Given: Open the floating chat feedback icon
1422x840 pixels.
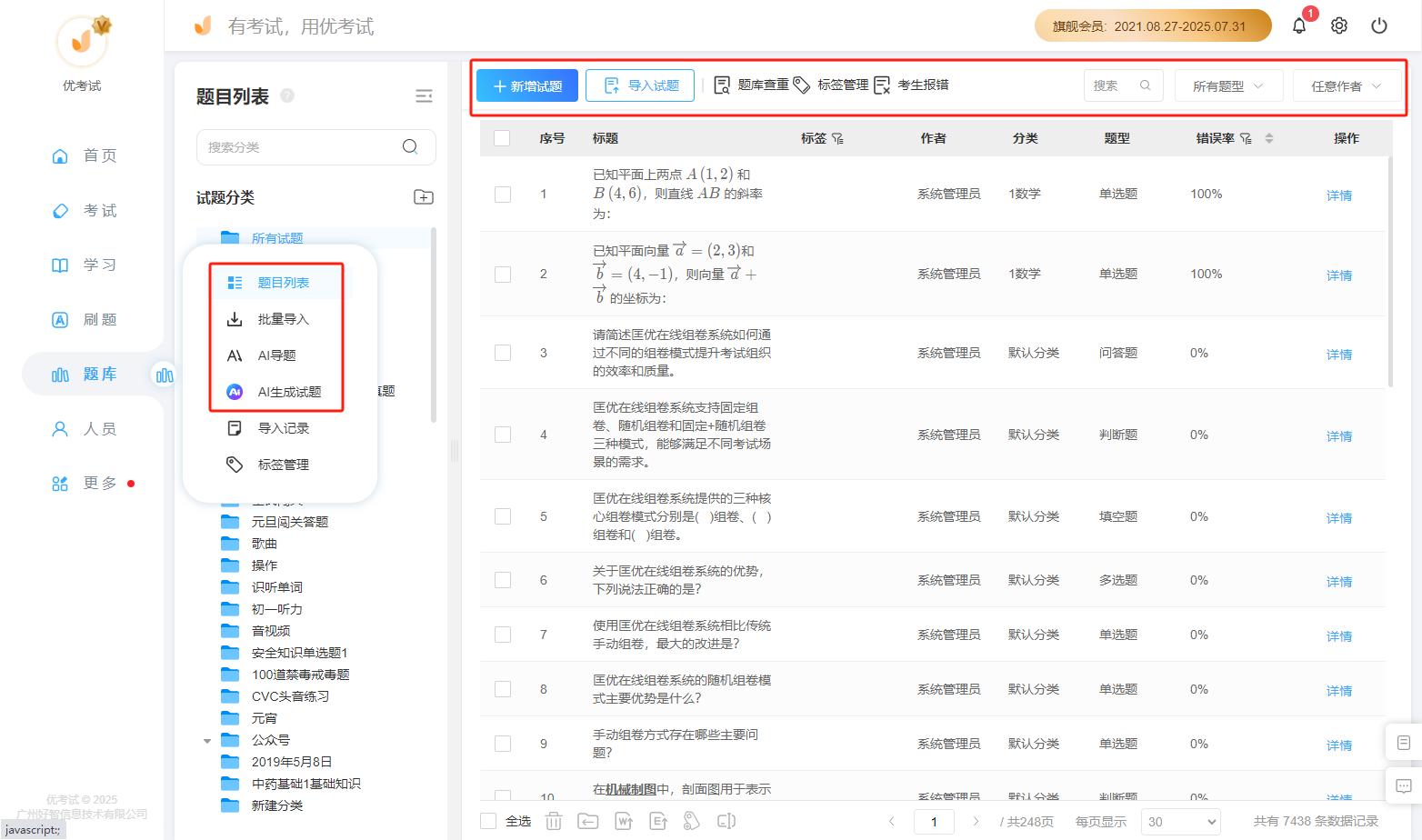Looking at the screenshot, I should pyautogui.click(x=1403, y=785).
